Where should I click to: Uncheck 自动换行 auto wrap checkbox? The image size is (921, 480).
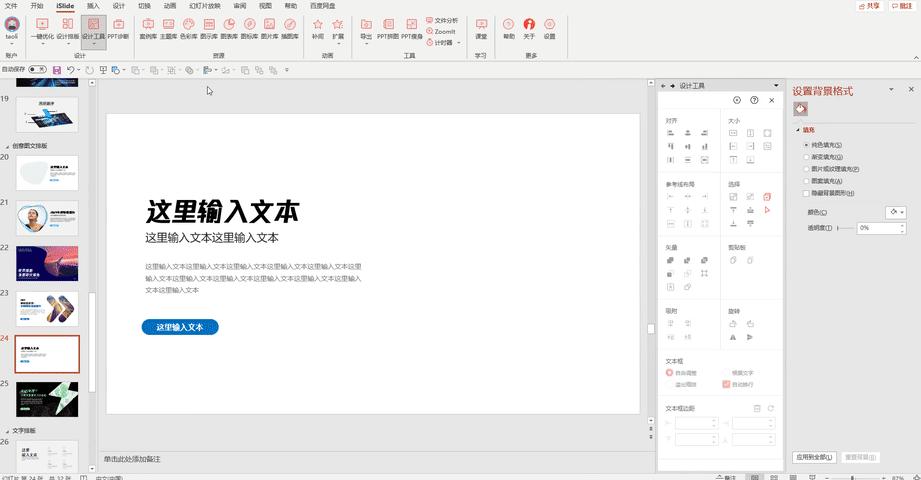(x=726, y=384)
